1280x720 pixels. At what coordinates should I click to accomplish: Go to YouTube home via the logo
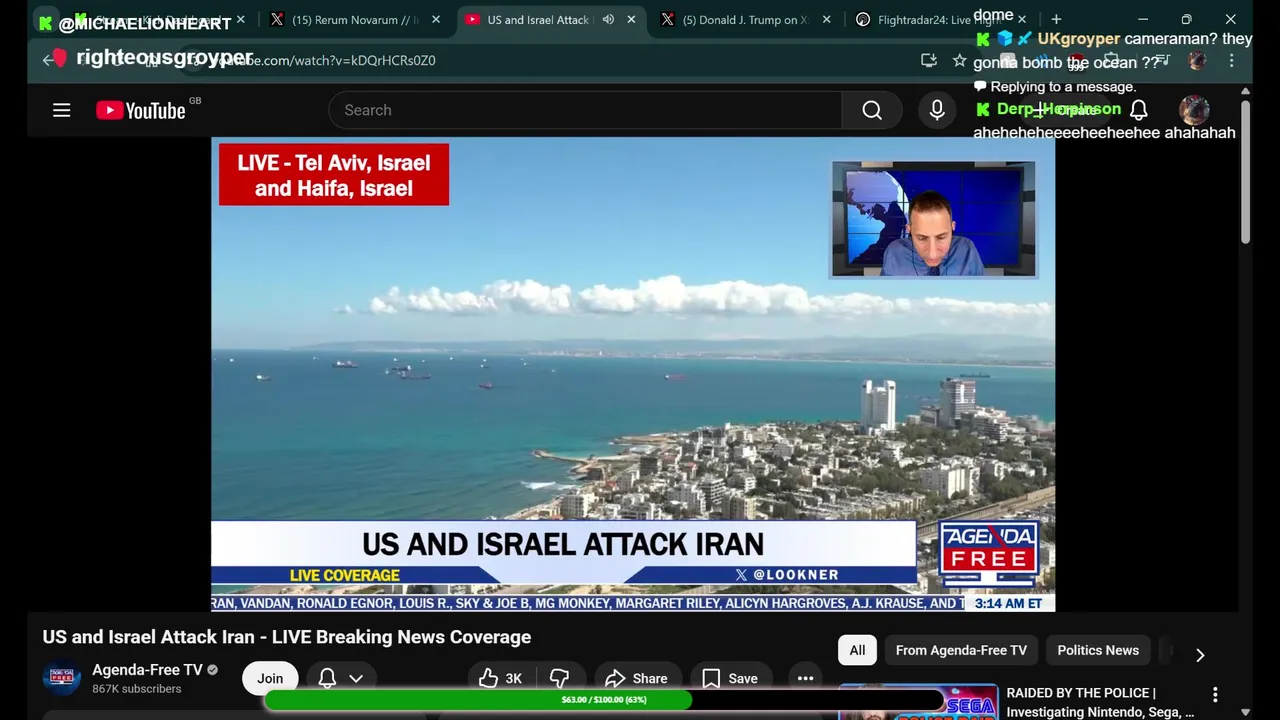[141, 110]
